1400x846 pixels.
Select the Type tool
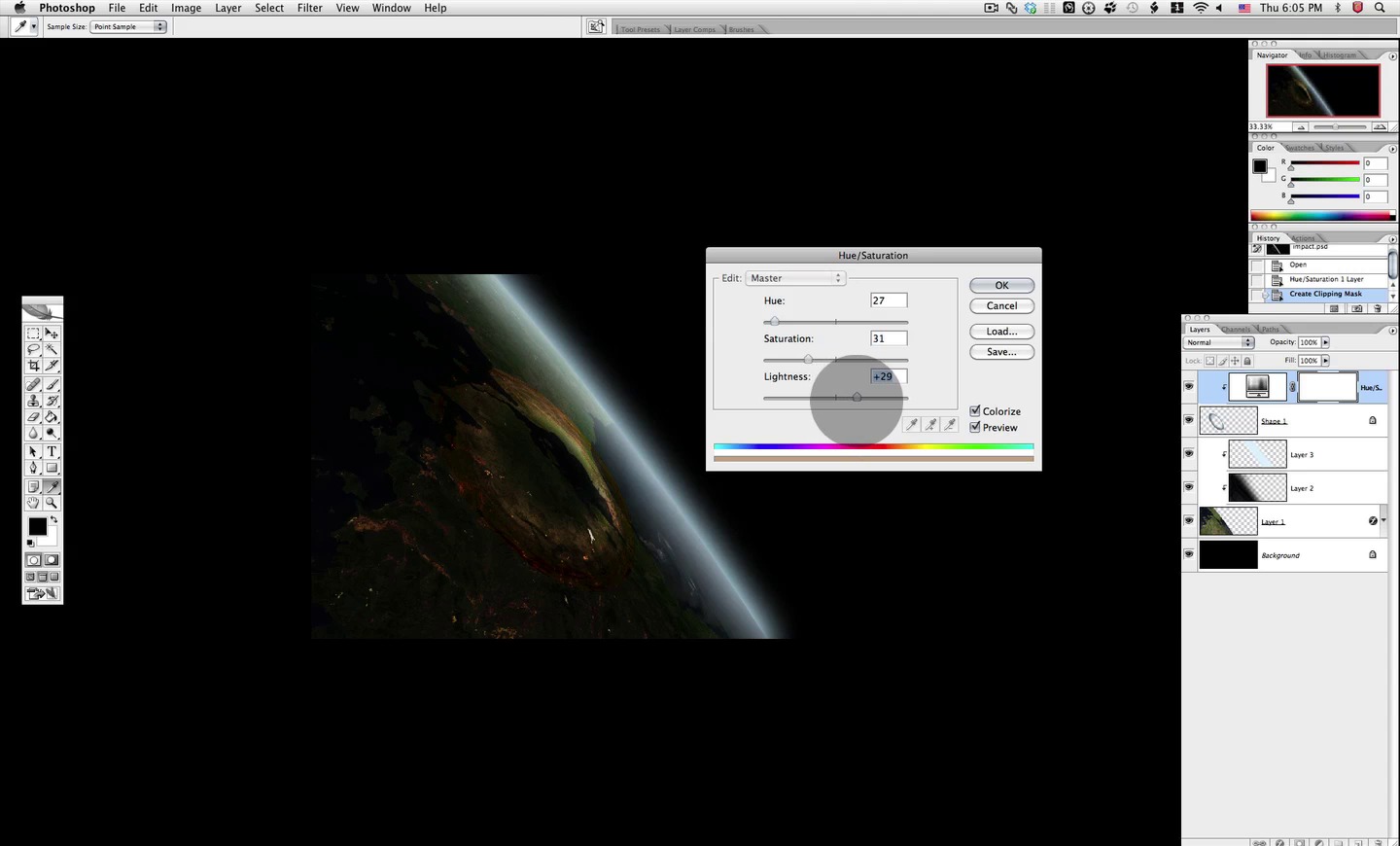(x=52, y=452)
